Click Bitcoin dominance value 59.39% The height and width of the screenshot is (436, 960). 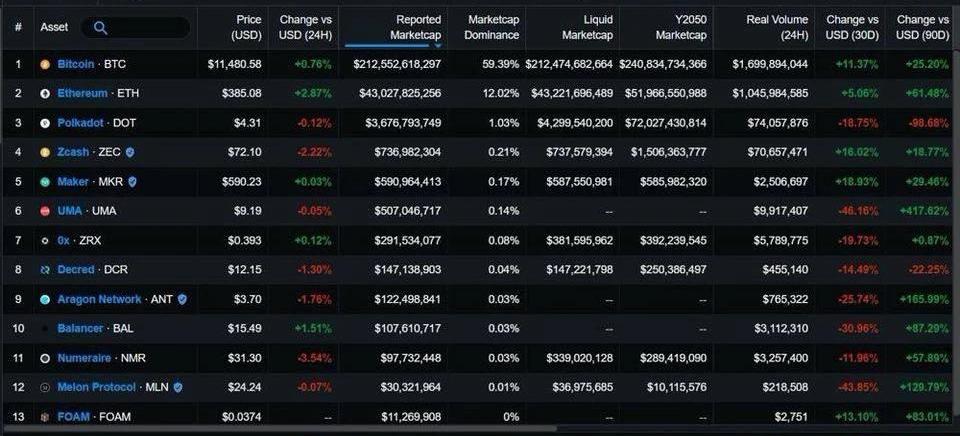pyautogui.click(x=501, y=64)
